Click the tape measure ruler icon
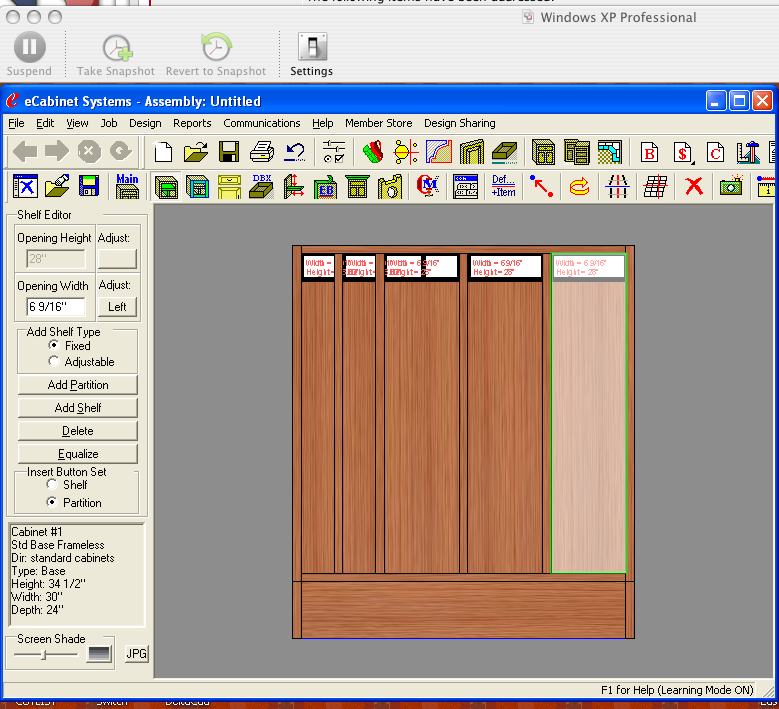The image size is (779, 709). point(767,186)
